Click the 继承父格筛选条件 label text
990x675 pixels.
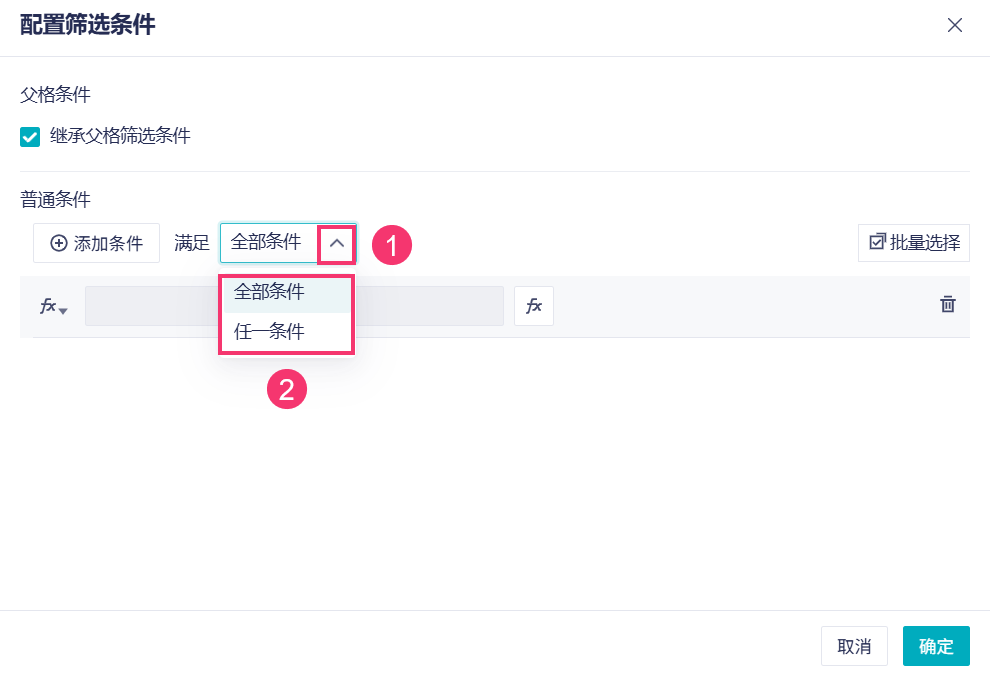pos(120,136)
